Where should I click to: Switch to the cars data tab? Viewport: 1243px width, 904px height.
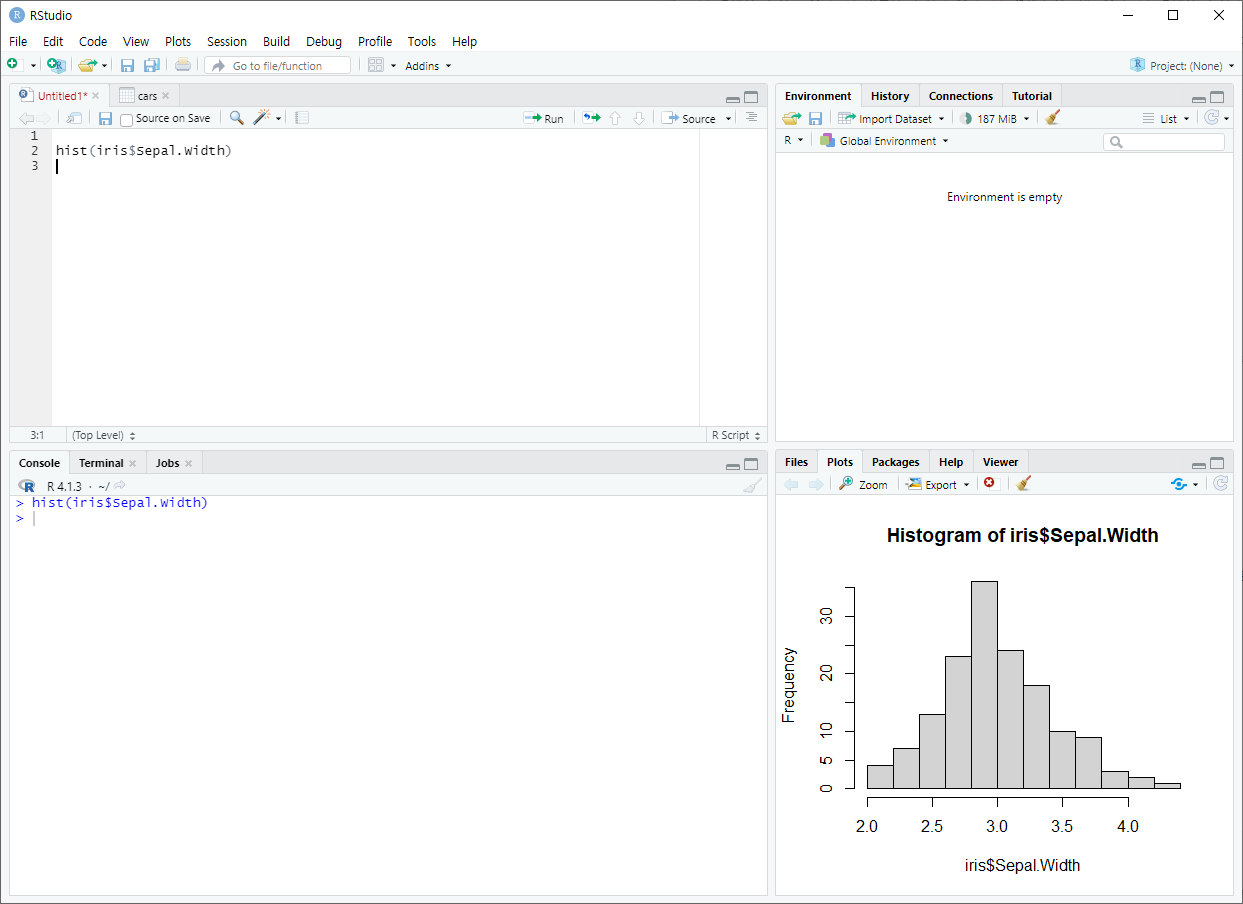147,96
